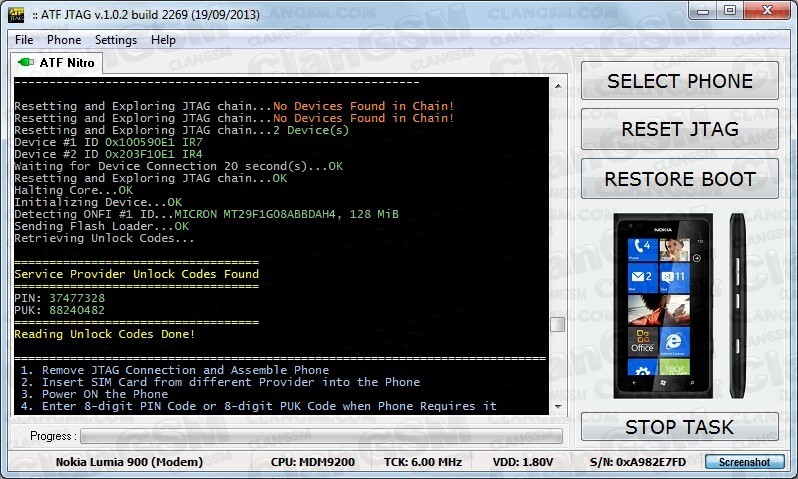Click first 'No Devices Found in Chain!' message
The width and height of the screenshot is (798, 479).
point(363,106)
